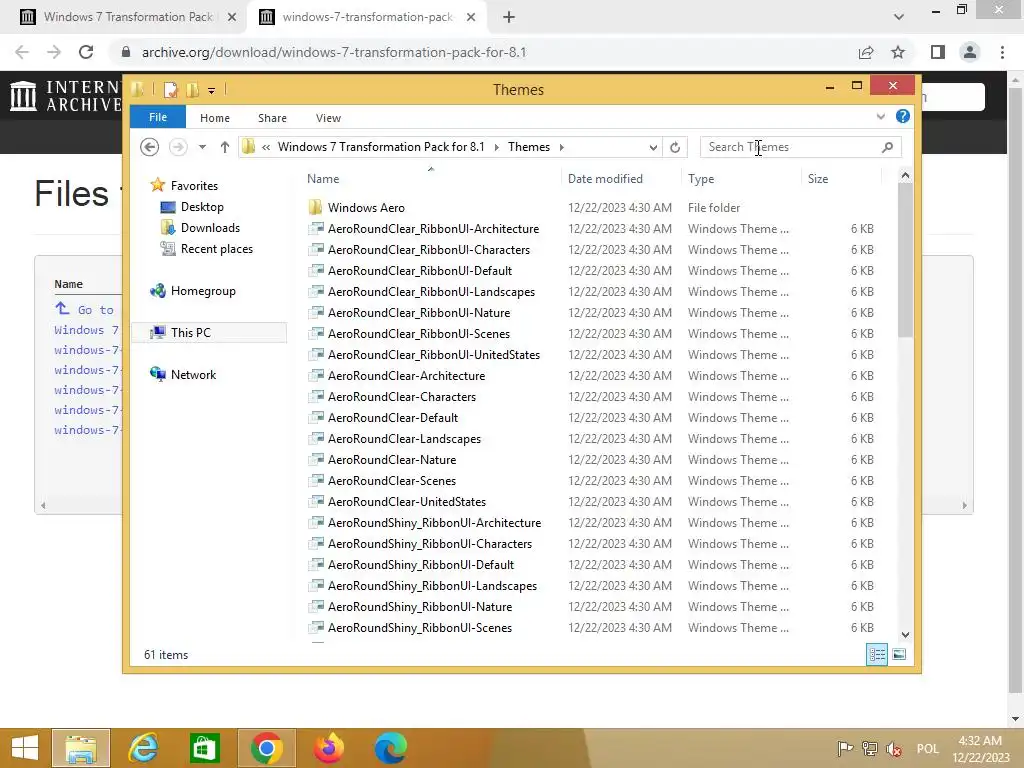Expand the address bar history dropdown

(653, 148)
